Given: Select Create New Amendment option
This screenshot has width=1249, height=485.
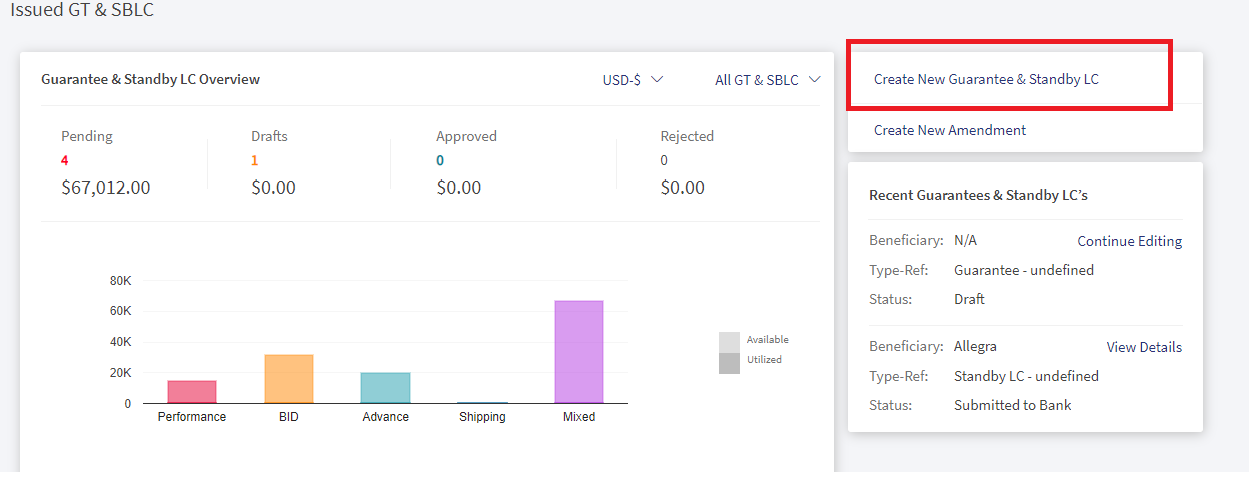Looking at the screenshot, I should pyautogui.click(x=950, y=130).
